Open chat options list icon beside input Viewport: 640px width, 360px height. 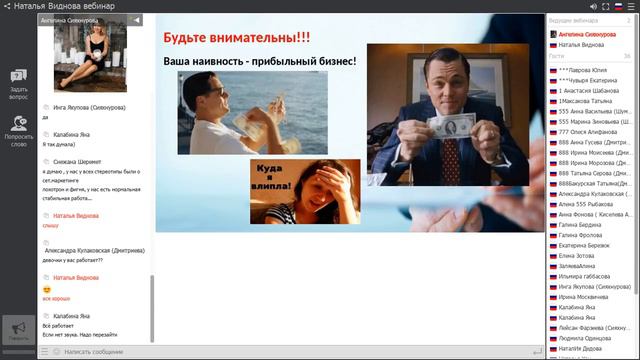coord(44,351)
